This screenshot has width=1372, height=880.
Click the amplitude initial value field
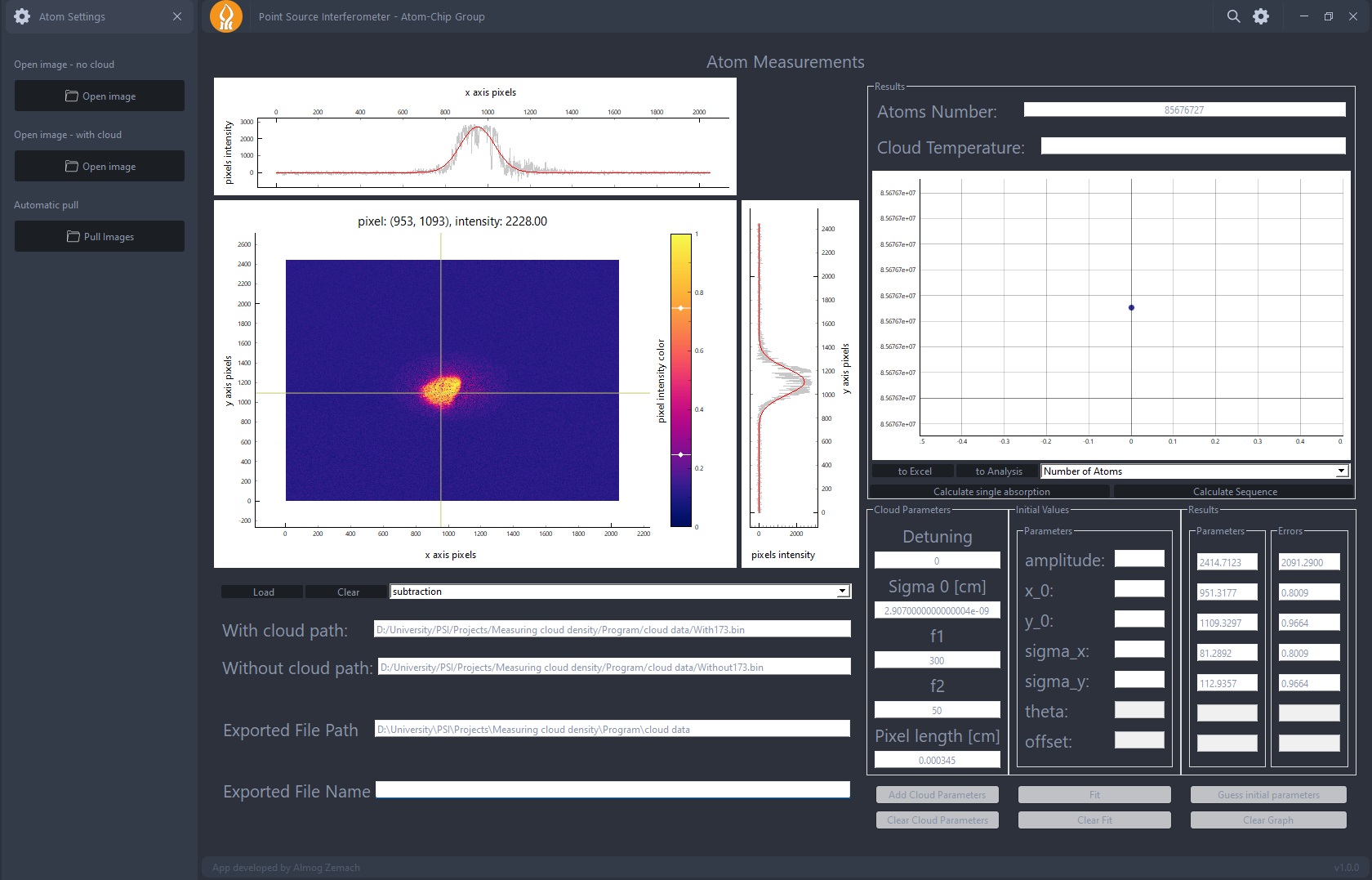(x=1139, y=558)
